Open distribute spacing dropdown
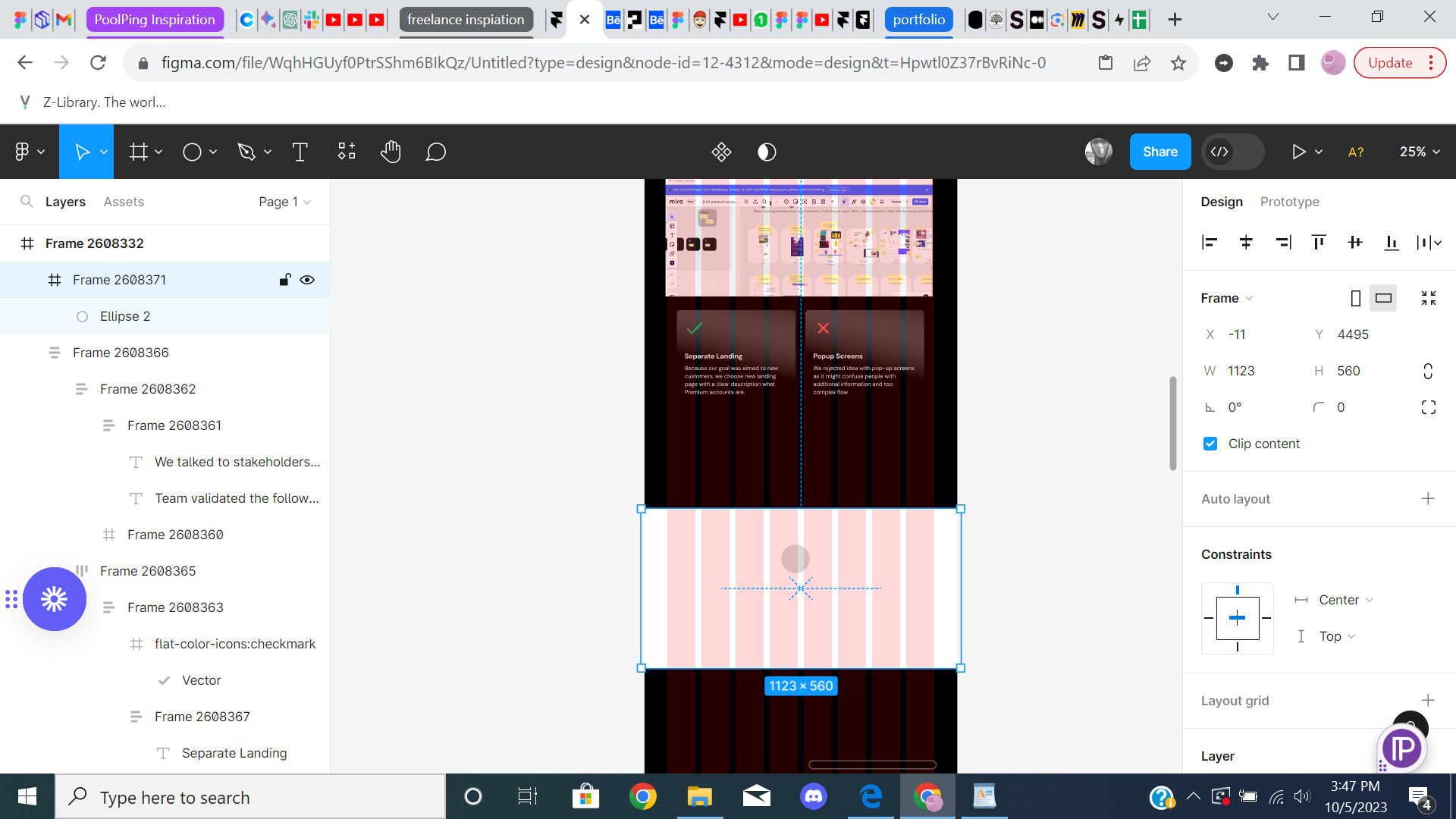The image size is (1456, 819). pyautogui.click(x=1429, y=243)
